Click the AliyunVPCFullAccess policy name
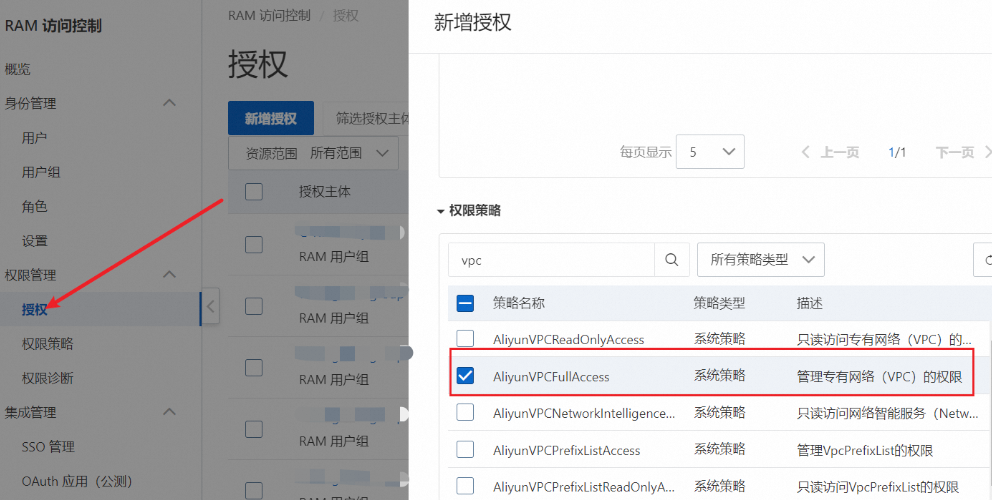992x500 pixels. click(x=551, y=377)
